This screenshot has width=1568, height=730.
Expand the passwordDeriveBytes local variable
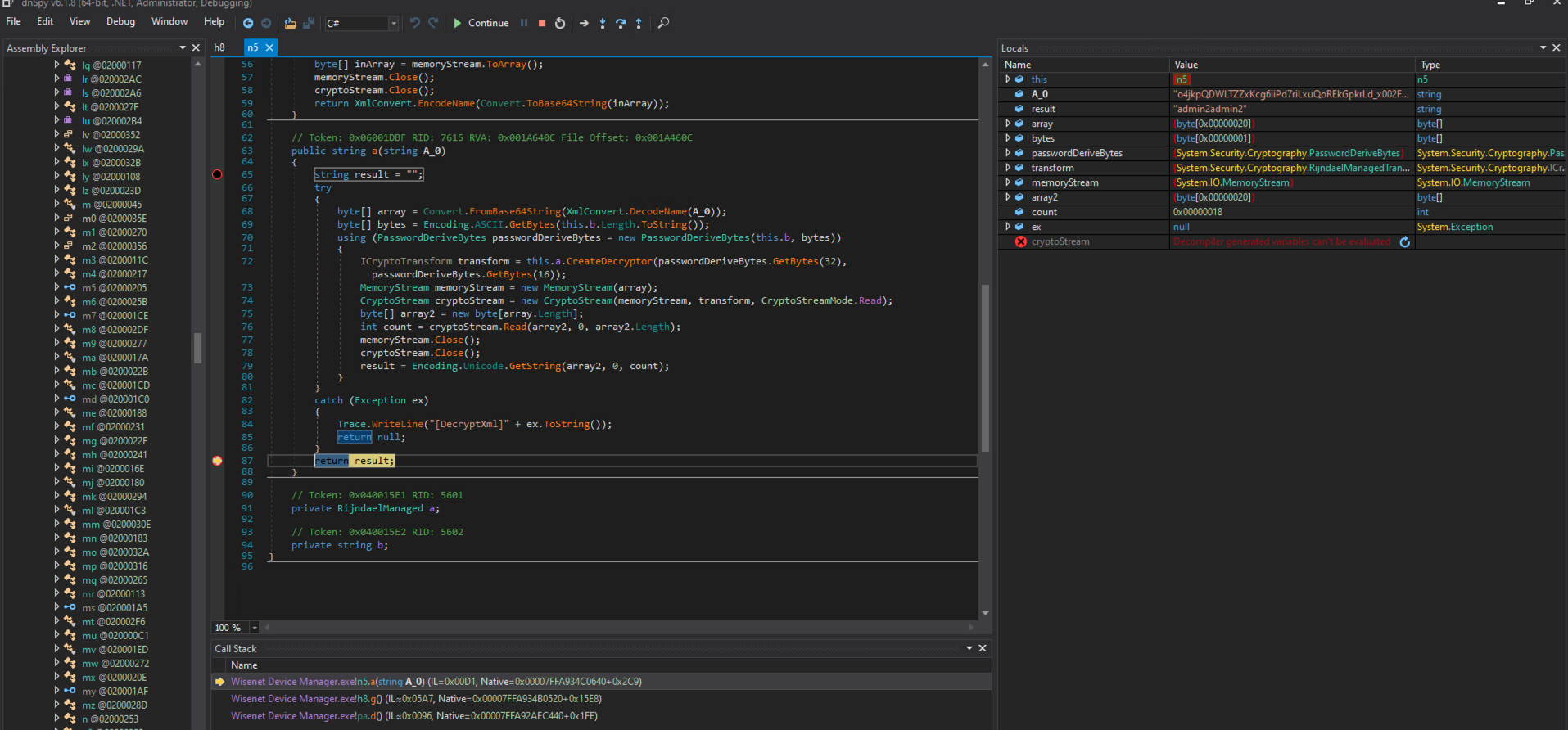click(x=1008, y=153)
